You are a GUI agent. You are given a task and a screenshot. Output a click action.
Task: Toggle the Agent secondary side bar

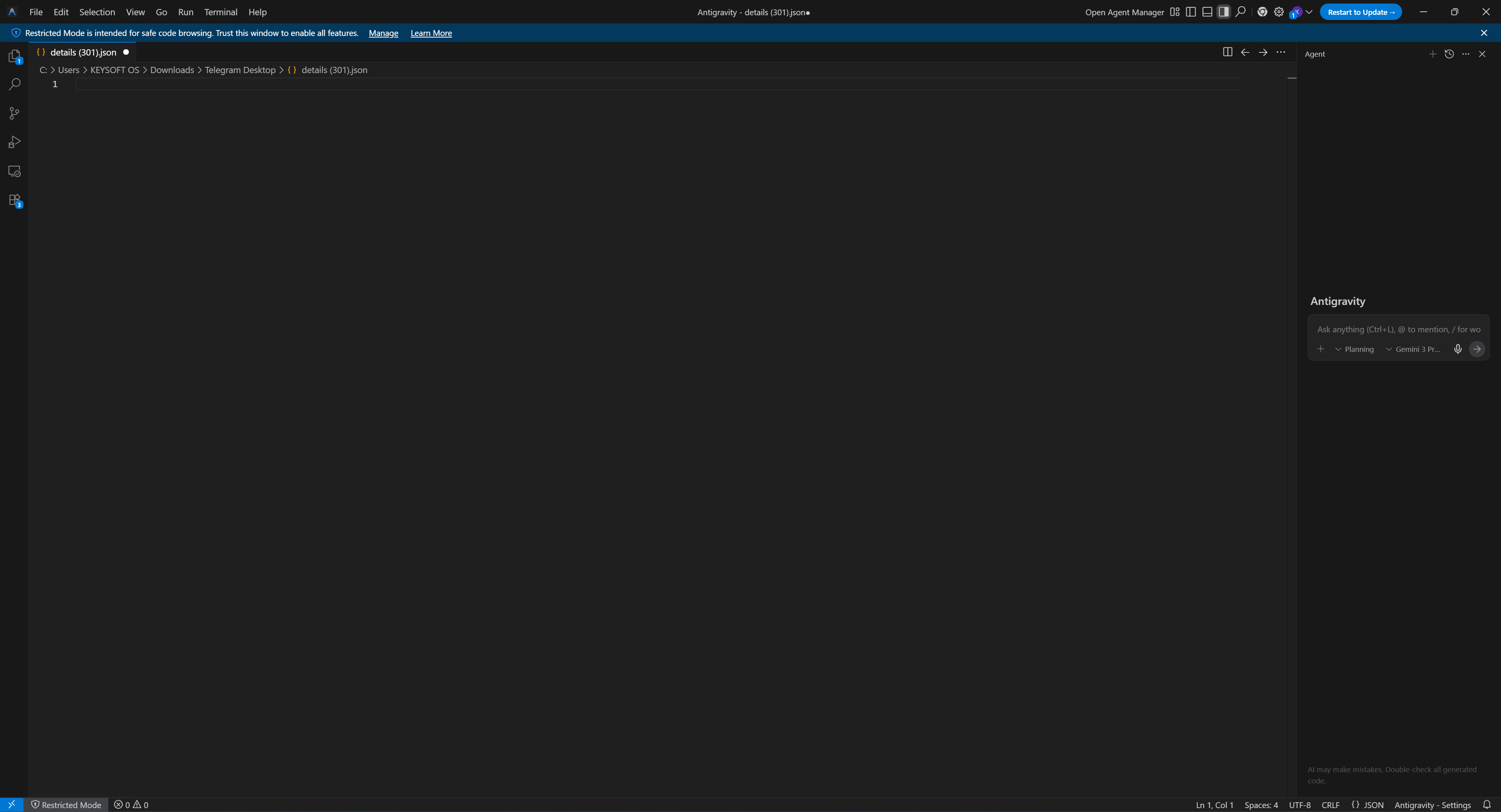point(1224,12)
